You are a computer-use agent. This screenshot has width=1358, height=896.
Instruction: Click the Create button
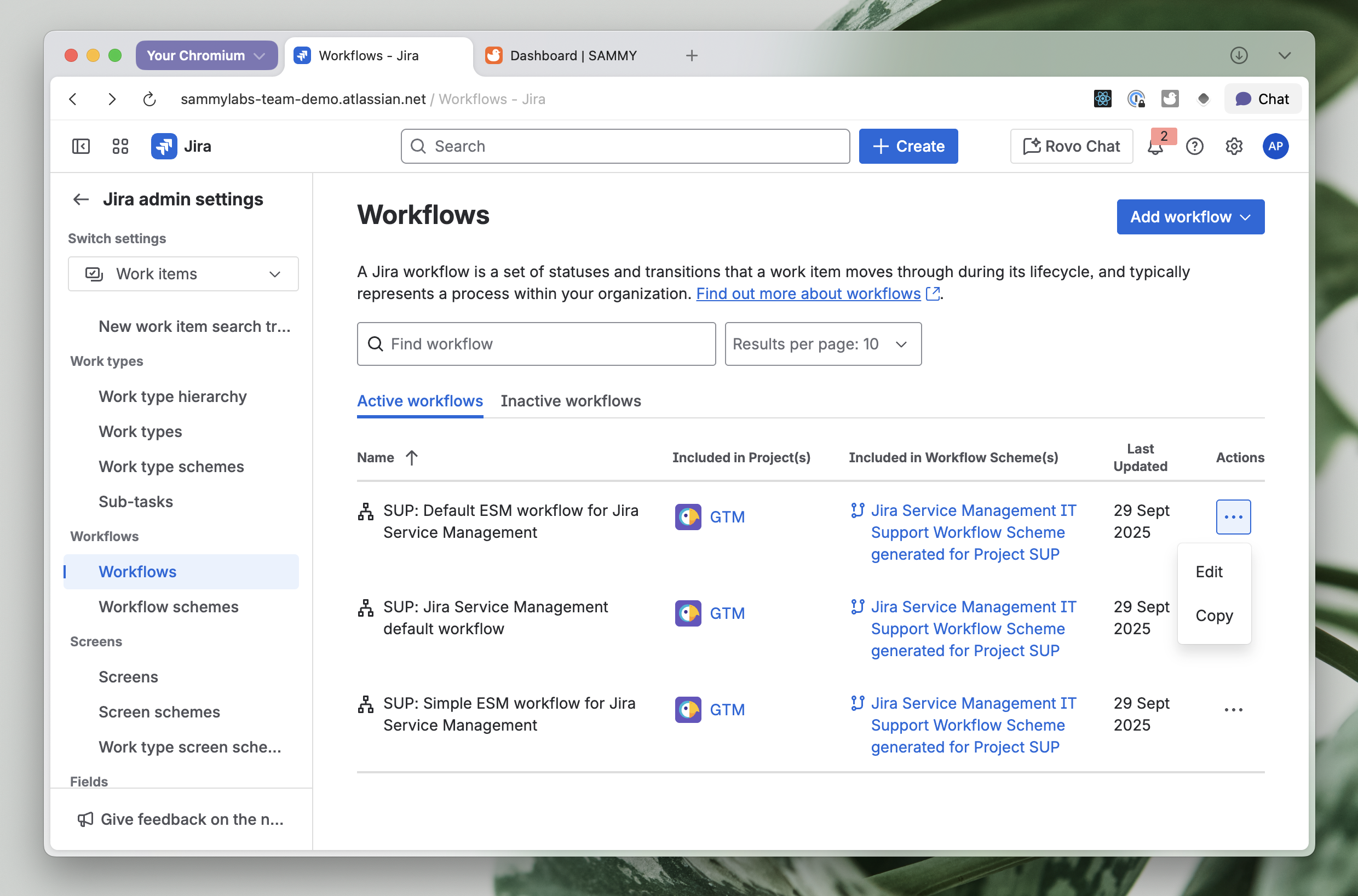tap(908, 147)
